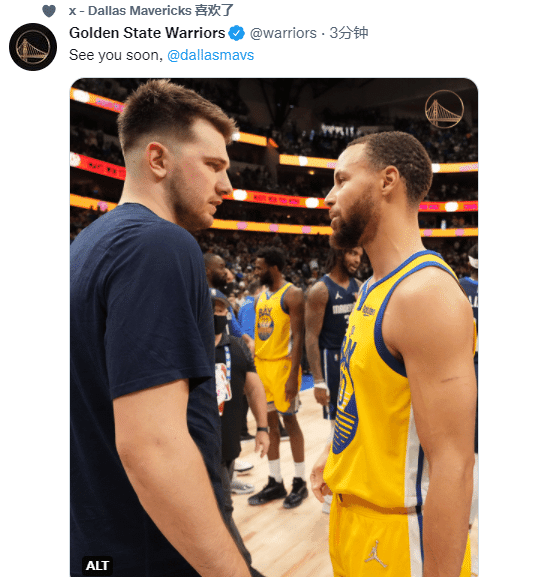Image resolution: width=535 pixels, height=577 pixels.
Task: Click the "x -" prefix before Dallas Mavericks
Action: click(x=77, y=11)
